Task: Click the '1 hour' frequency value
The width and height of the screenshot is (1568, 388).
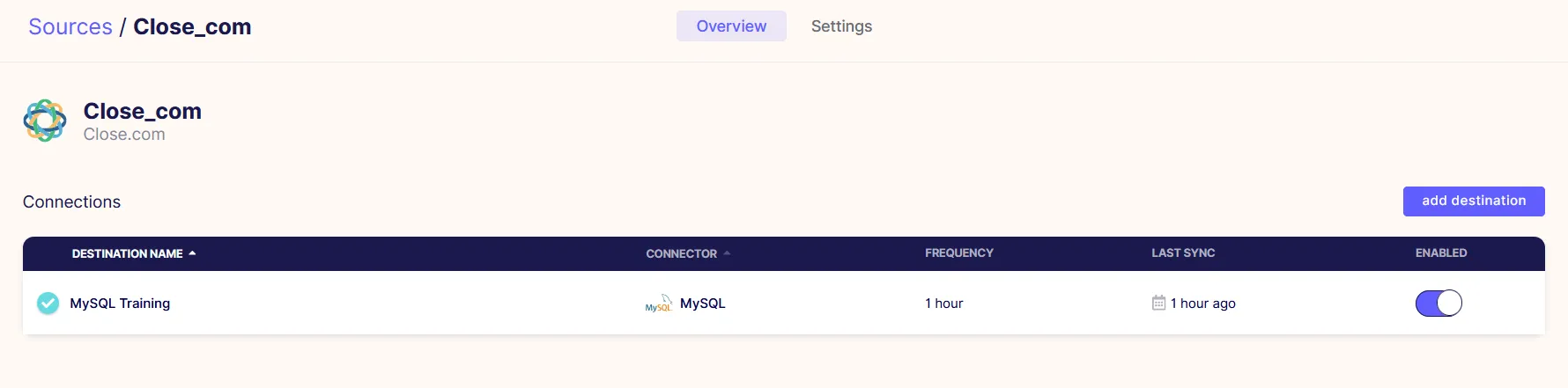Action: click(943, 304)
